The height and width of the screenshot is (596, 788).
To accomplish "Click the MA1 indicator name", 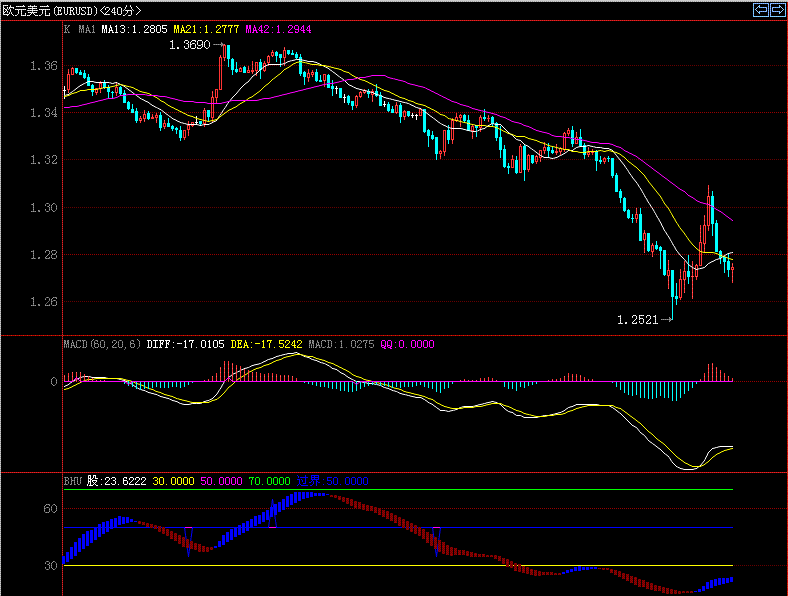I will [x=87, y=30].
